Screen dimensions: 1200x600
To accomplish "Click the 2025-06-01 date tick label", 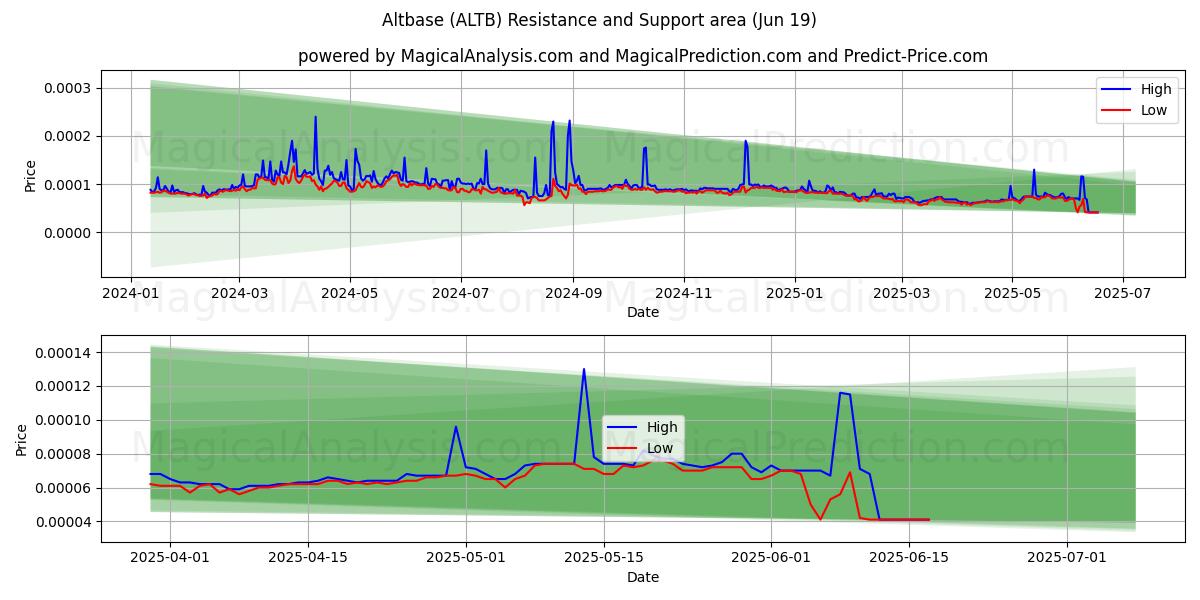I will (771, 558).
